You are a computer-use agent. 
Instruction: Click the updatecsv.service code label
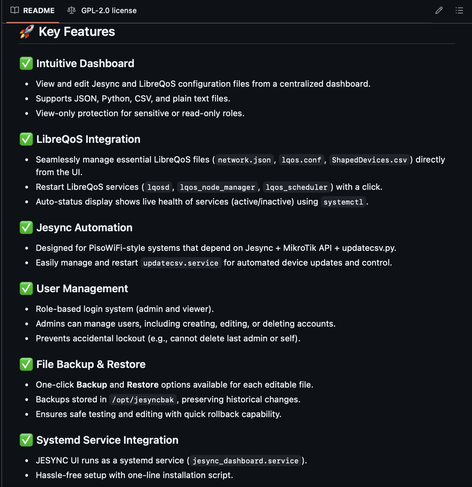pos(181,263)
